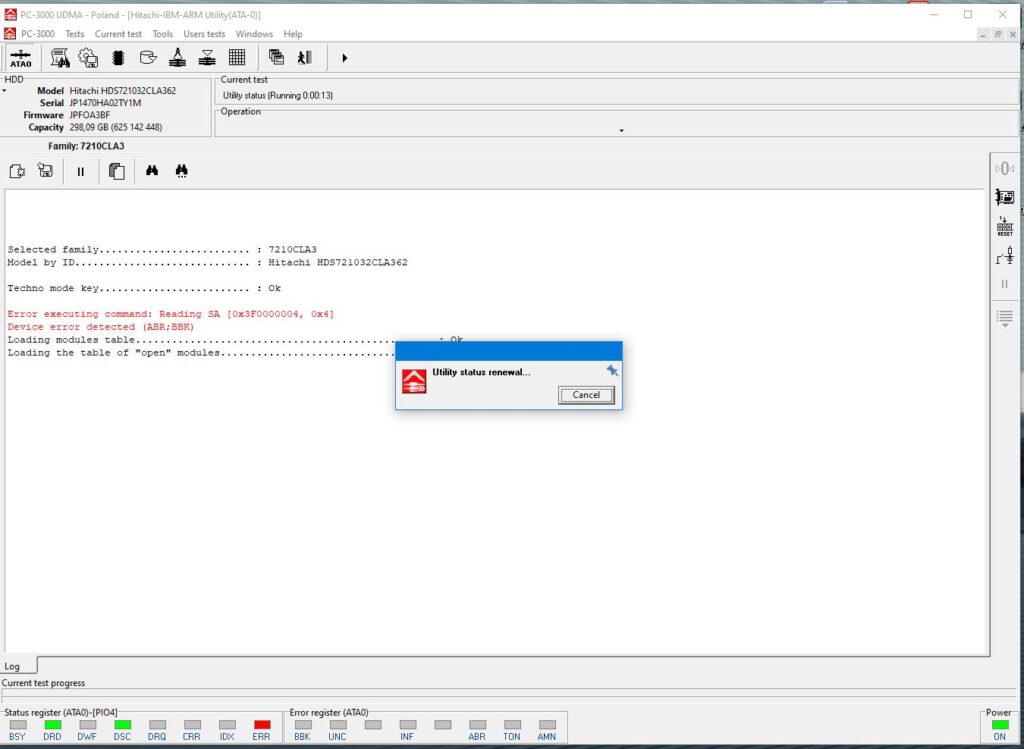Click the save log floppy icon

[45, 171]
